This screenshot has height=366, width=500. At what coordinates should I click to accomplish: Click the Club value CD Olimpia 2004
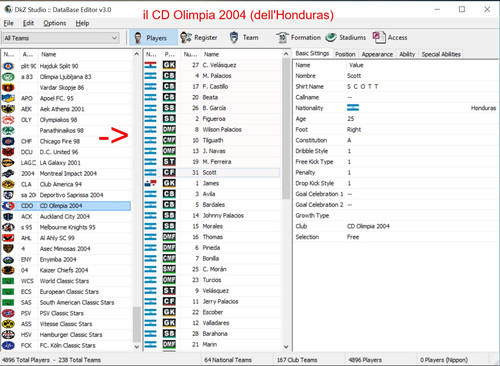368,226
